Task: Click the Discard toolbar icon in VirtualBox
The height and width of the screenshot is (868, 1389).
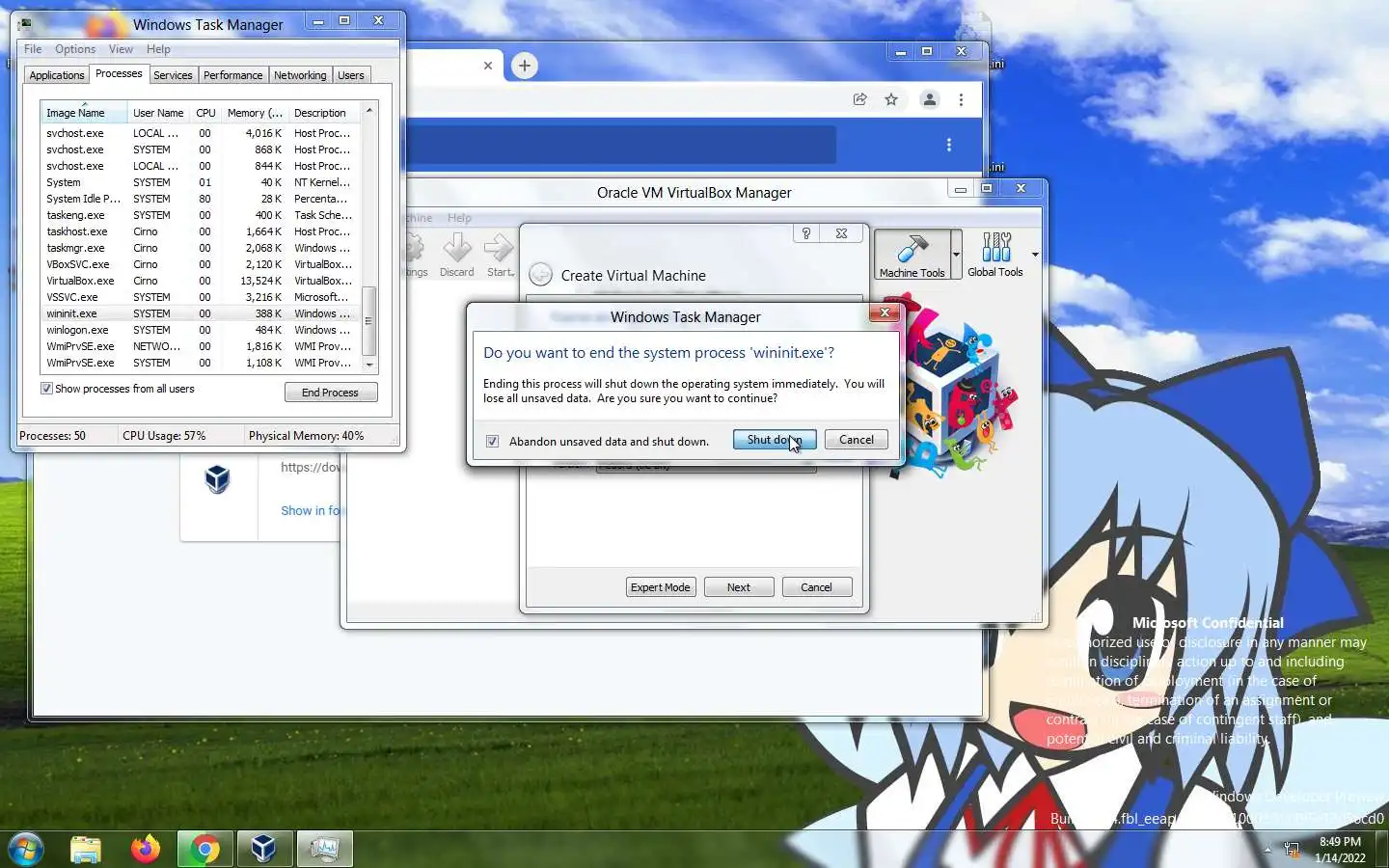Action: click(457, 256)
